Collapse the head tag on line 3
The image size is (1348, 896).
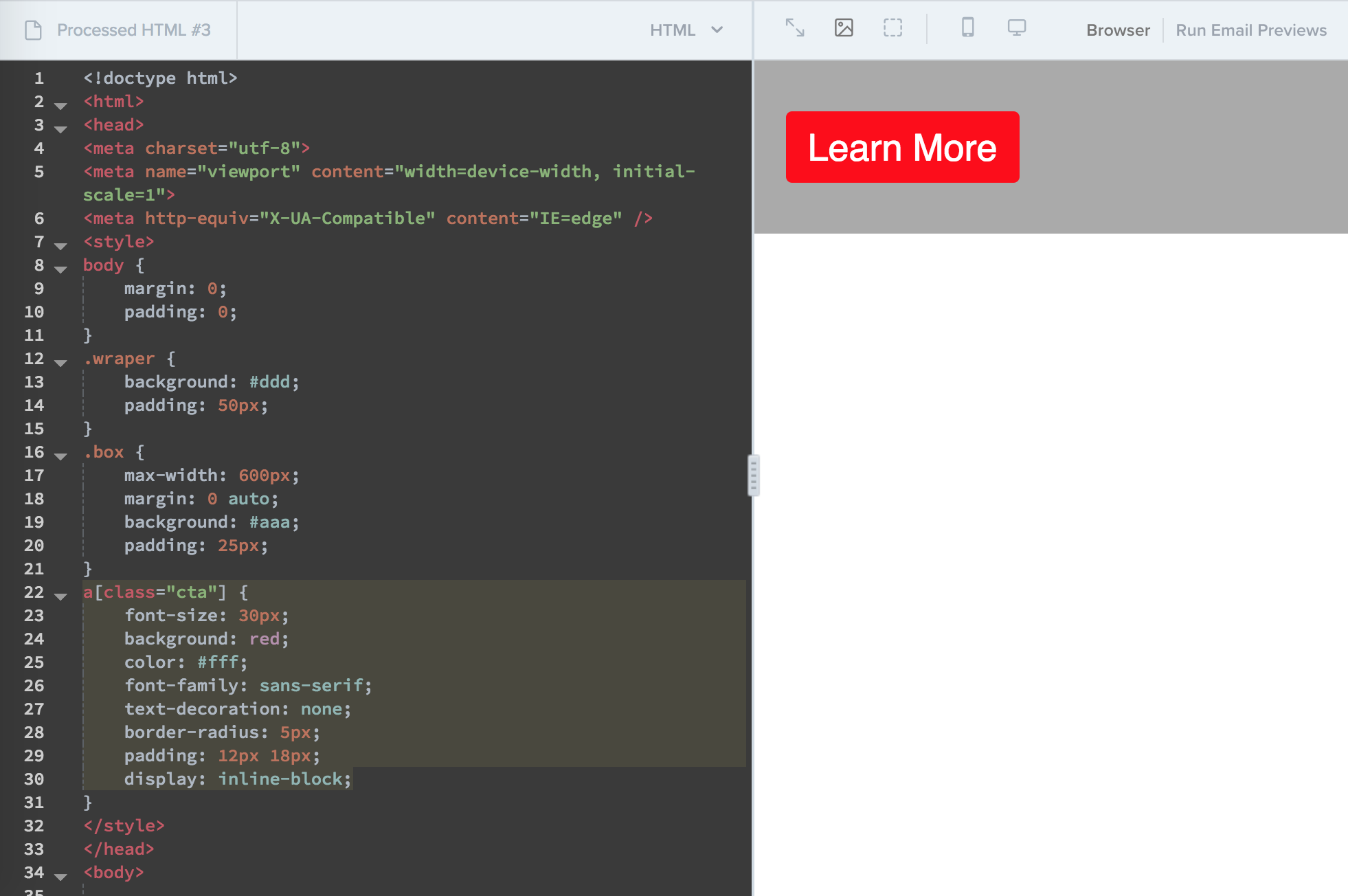pos(60,129)
